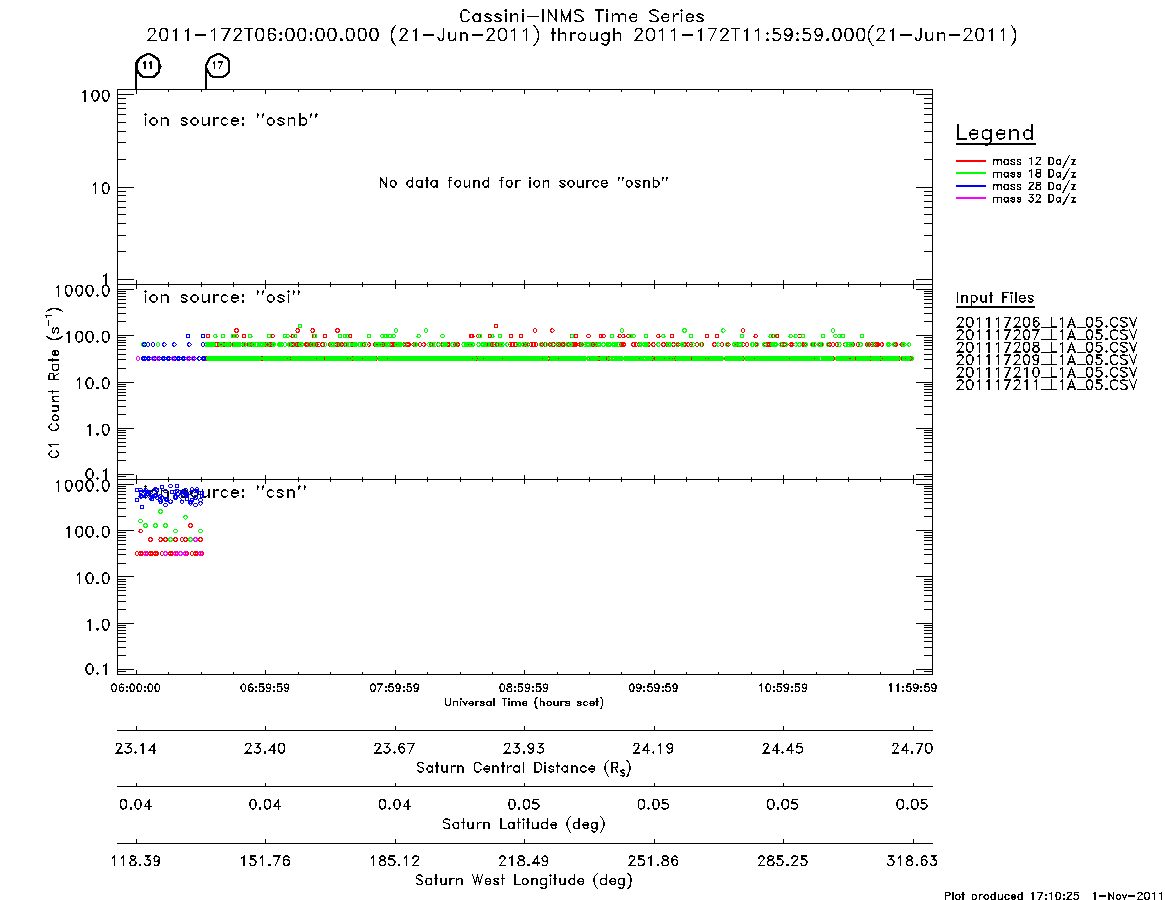Click the magenta mass 32 Da/z legend line
The height and width of the screenshot is (900, 1165).
pos(970,199)
